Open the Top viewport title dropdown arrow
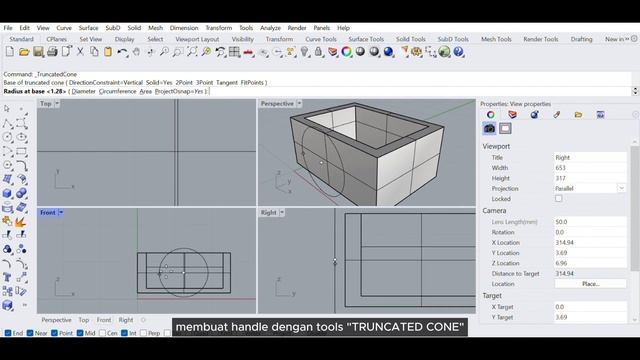Screen dimensions: 640x360 [57, 104]
